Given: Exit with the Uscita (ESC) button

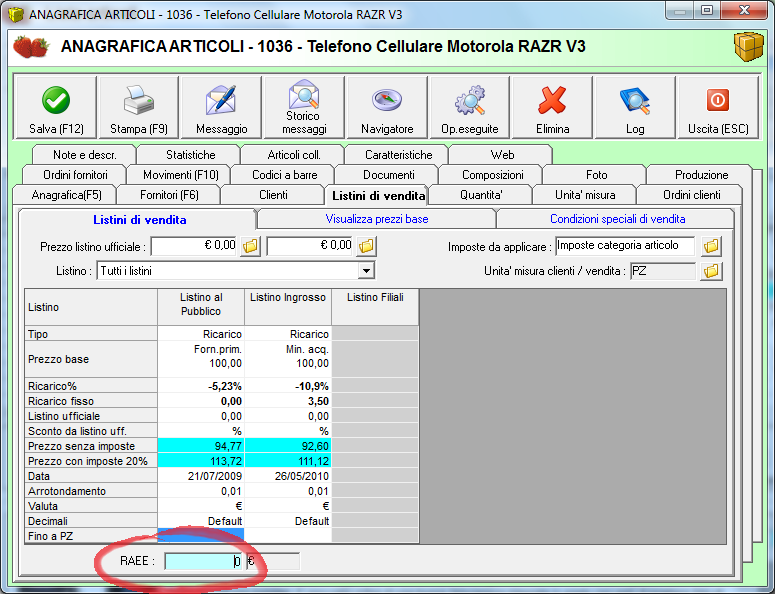Looking at the screenshot, I should coord(718,107).
